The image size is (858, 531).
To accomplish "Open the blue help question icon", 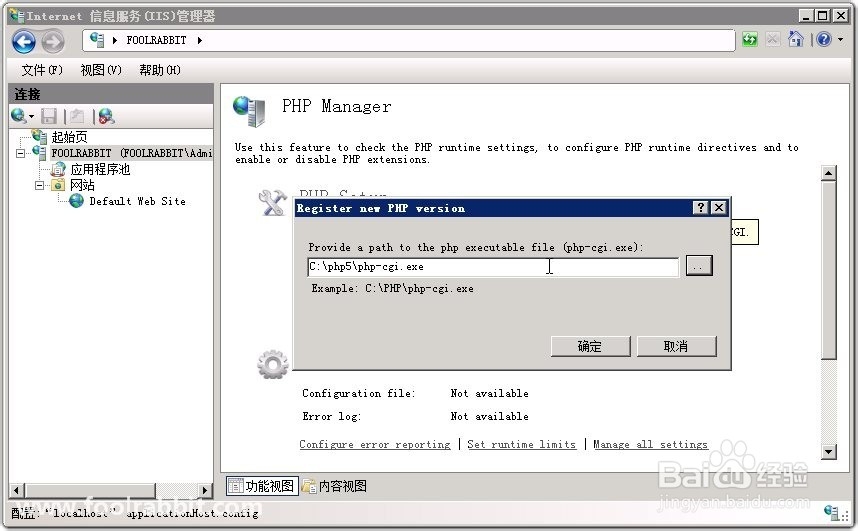I will (x=824, y=39).
